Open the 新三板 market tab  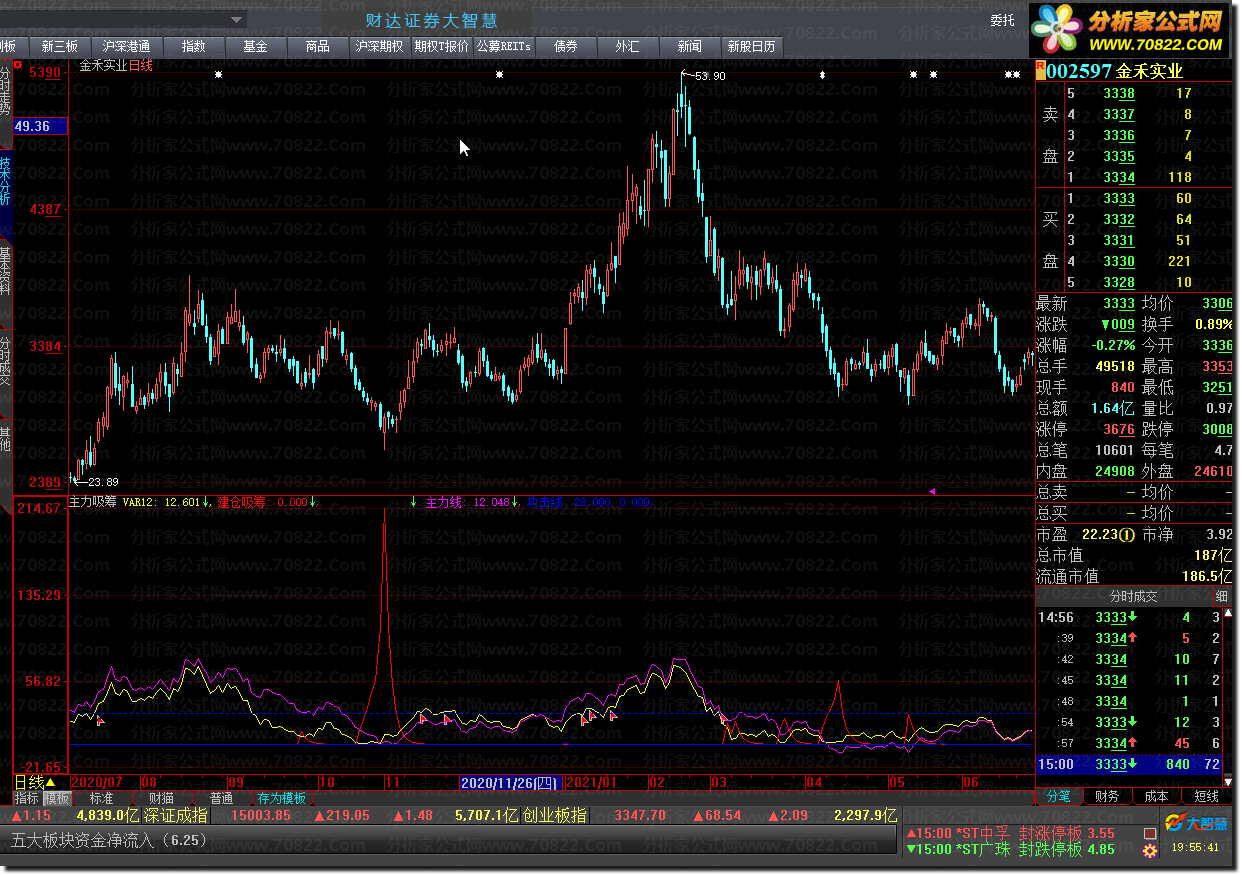point(59,46)
